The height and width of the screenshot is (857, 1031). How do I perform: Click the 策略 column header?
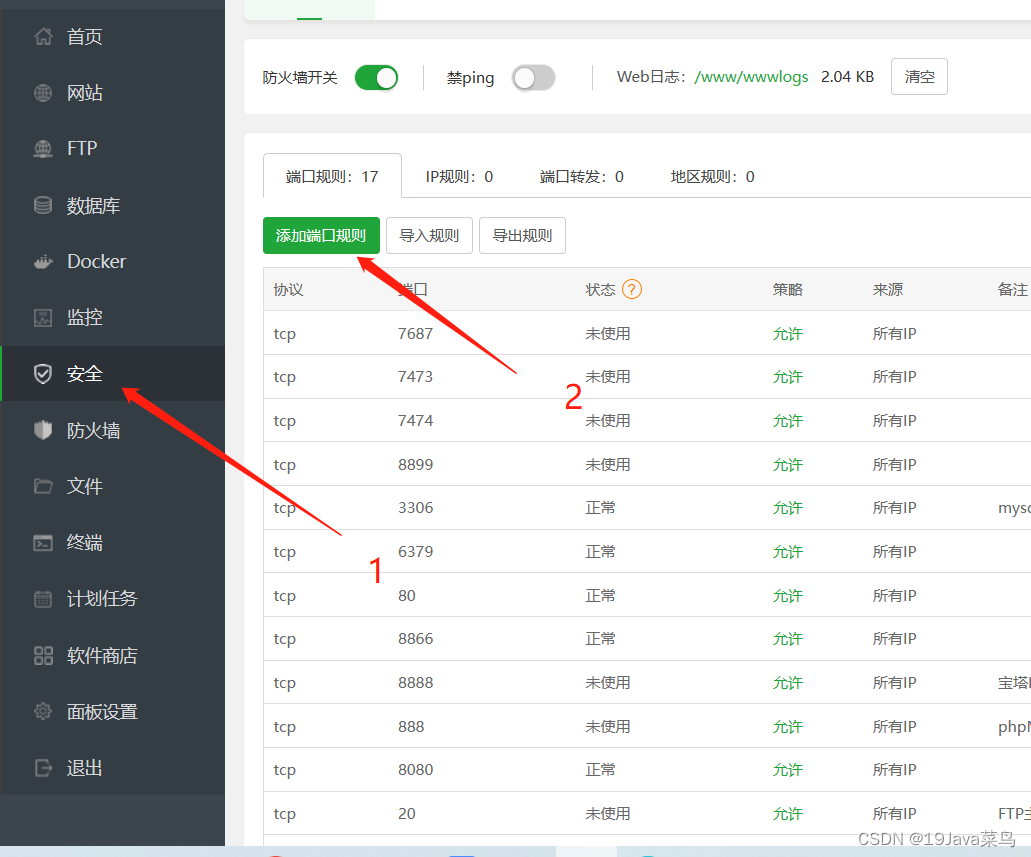point(787,289)
